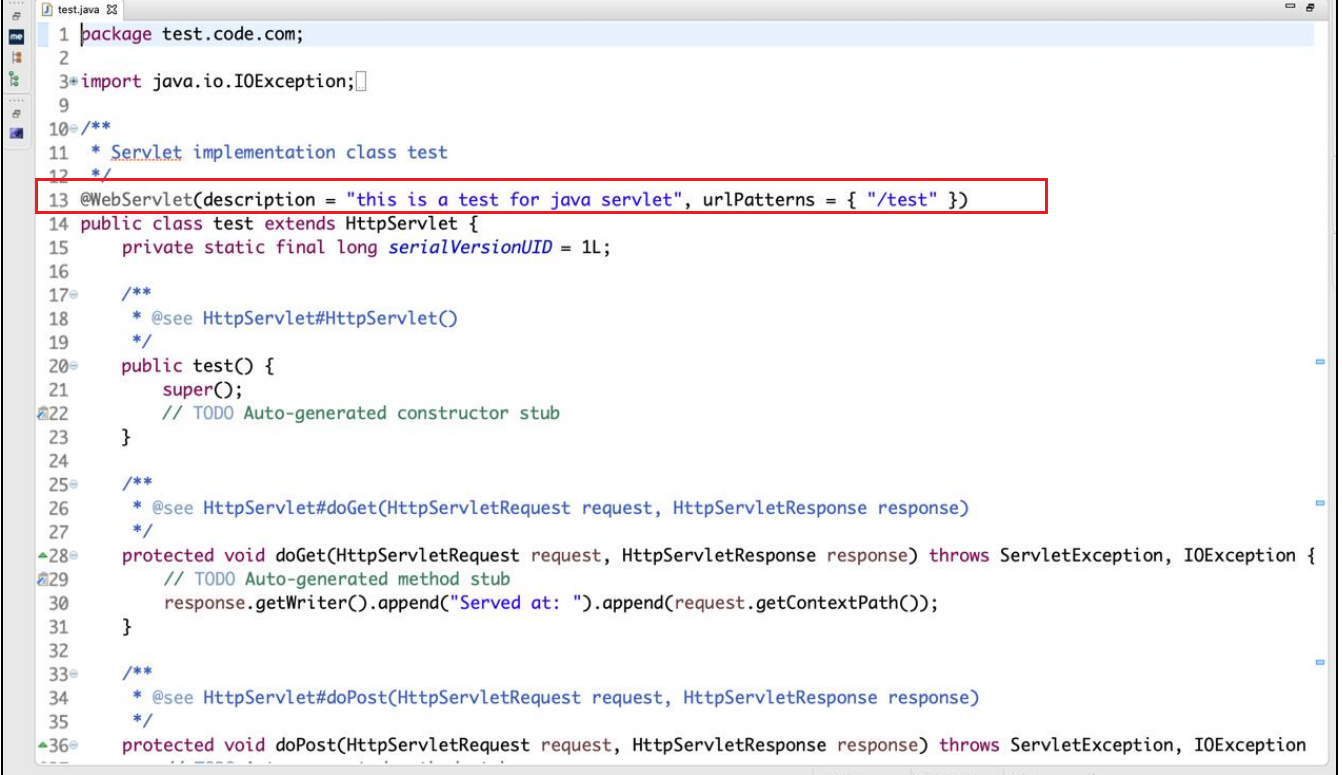The image size is (1342, 775).
Task: Click the override indicator on line 28
Action: [42, 555]
